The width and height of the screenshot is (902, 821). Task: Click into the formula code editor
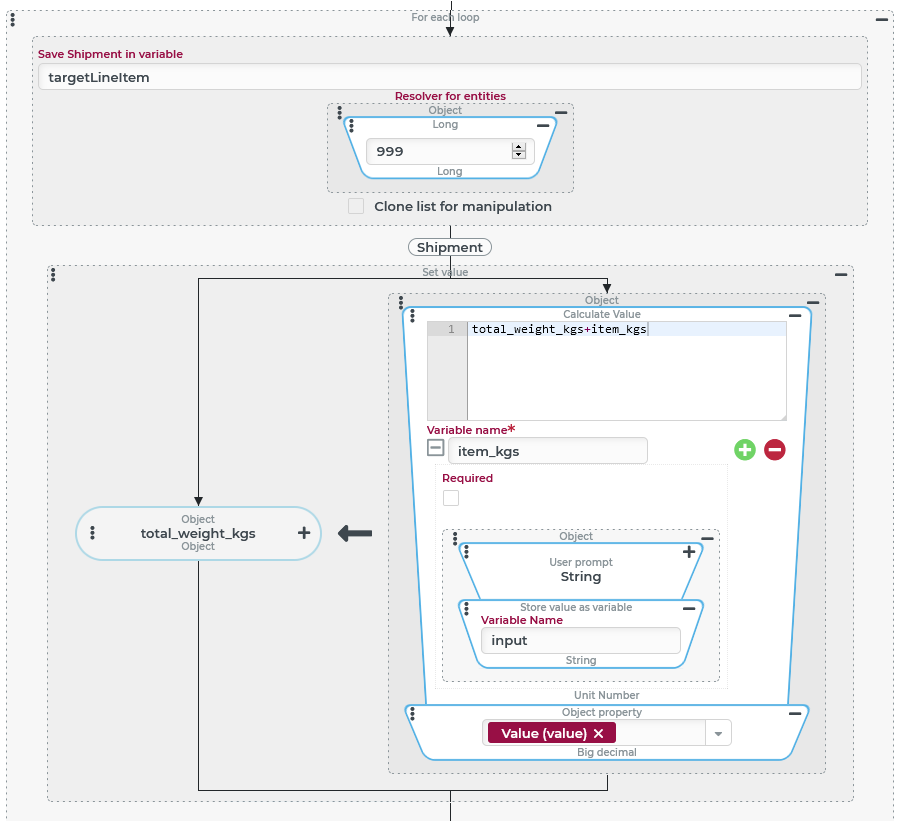click(626, 371)
